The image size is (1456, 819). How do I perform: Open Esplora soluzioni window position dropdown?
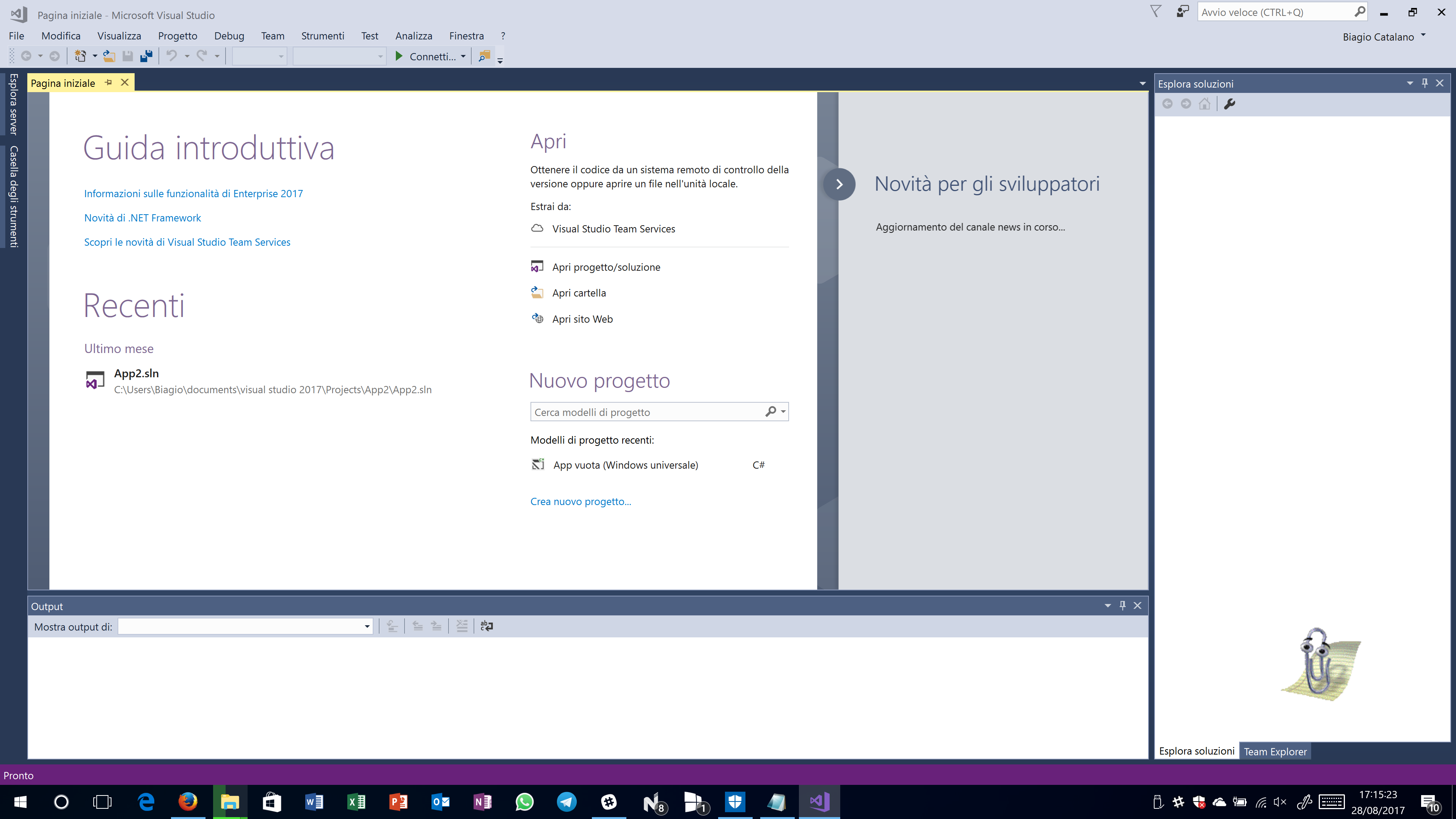pyautogui.click(x=1410, y=83)
